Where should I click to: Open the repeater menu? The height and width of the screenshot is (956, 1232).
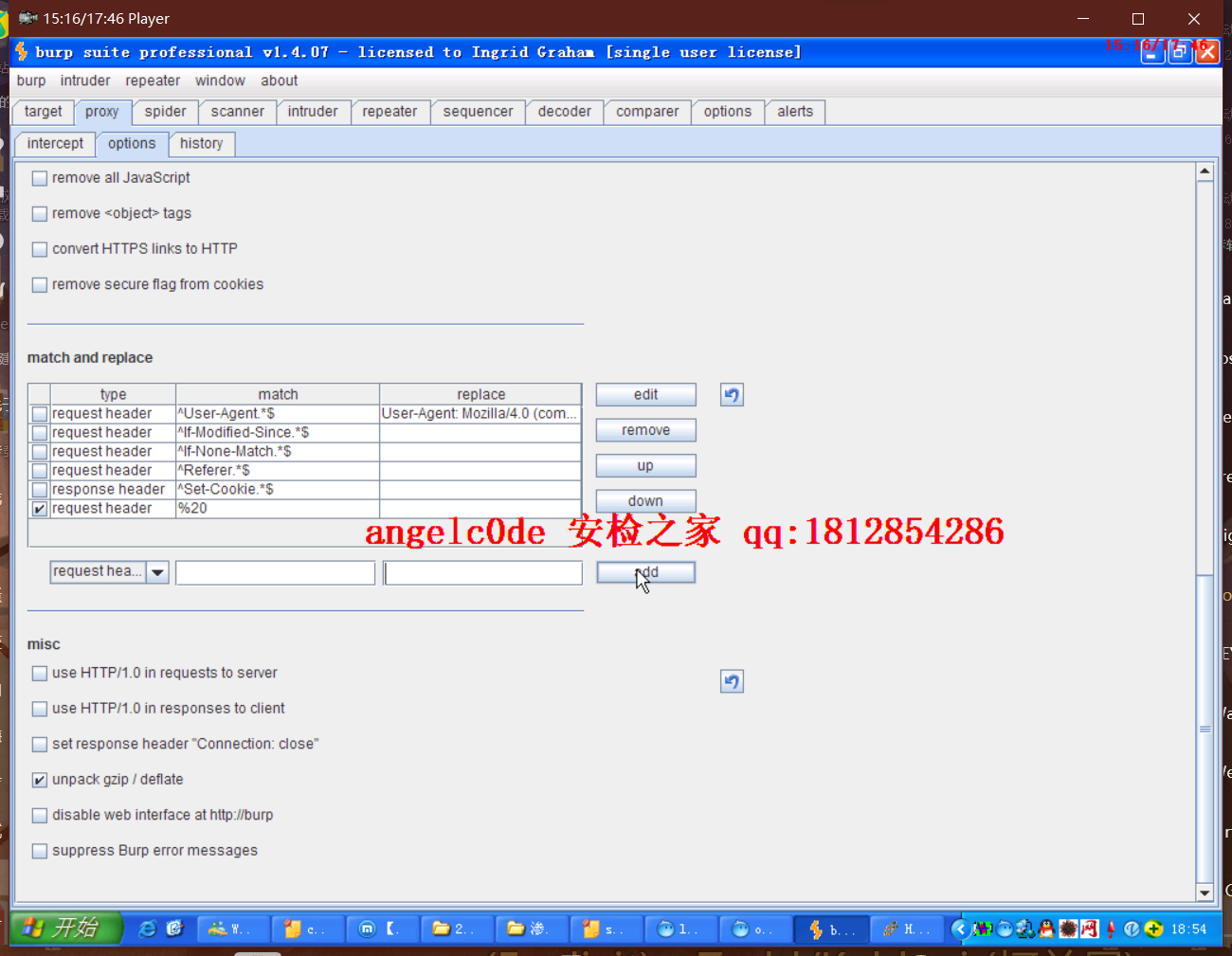tap(153, 81)
